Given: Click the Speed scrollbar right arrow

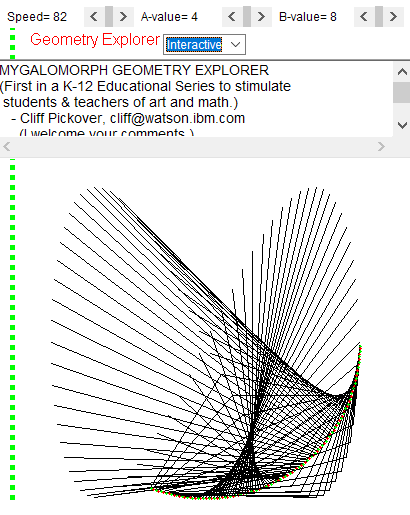Looking at the screenshot, I should (x=123, y=16).
